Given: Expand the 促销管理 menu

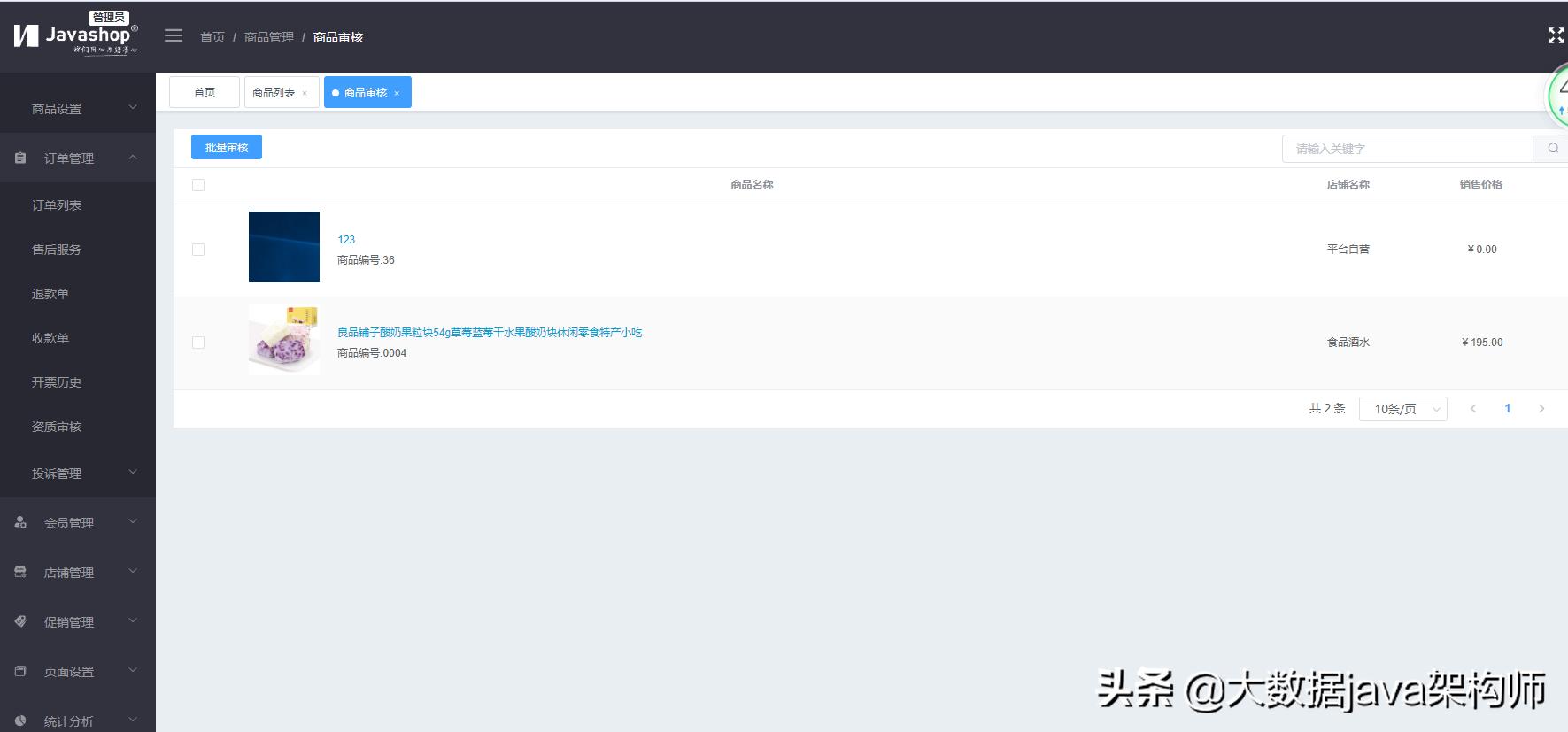Looking at the screenshot, I should (x=78, y=621).
